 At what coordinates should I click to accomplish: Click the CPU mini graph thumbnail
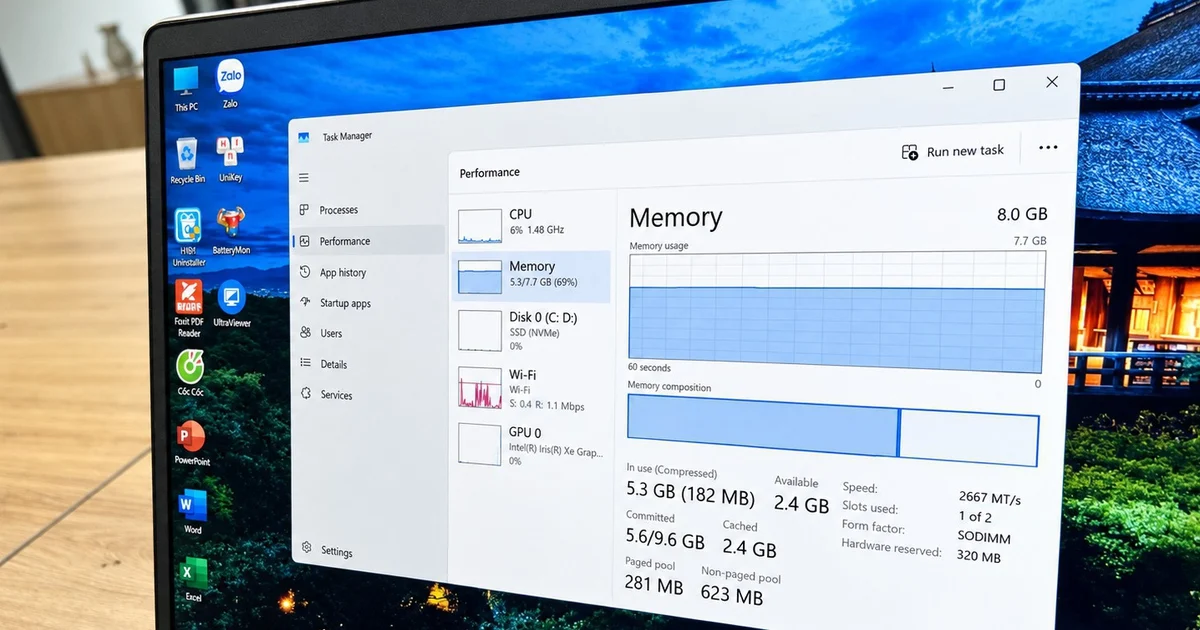tap(480, 226)
